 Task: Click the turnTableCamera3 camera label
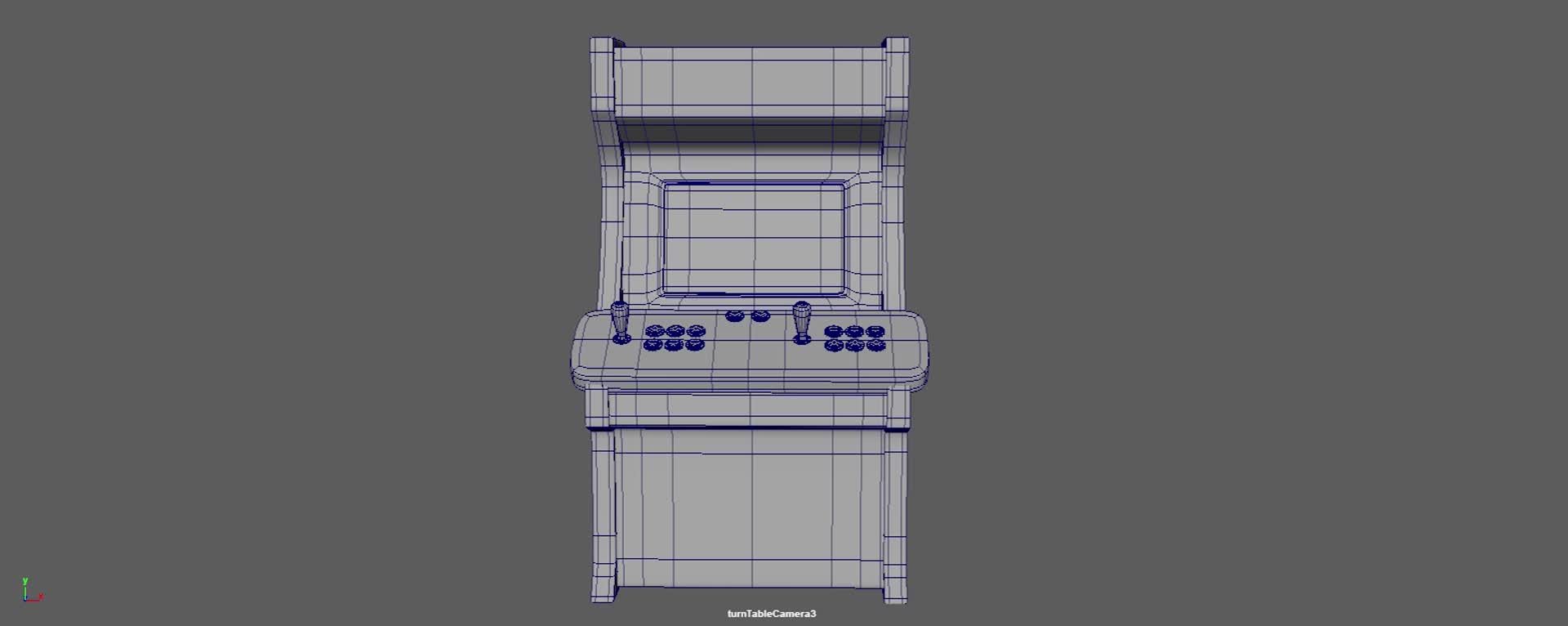771,614
